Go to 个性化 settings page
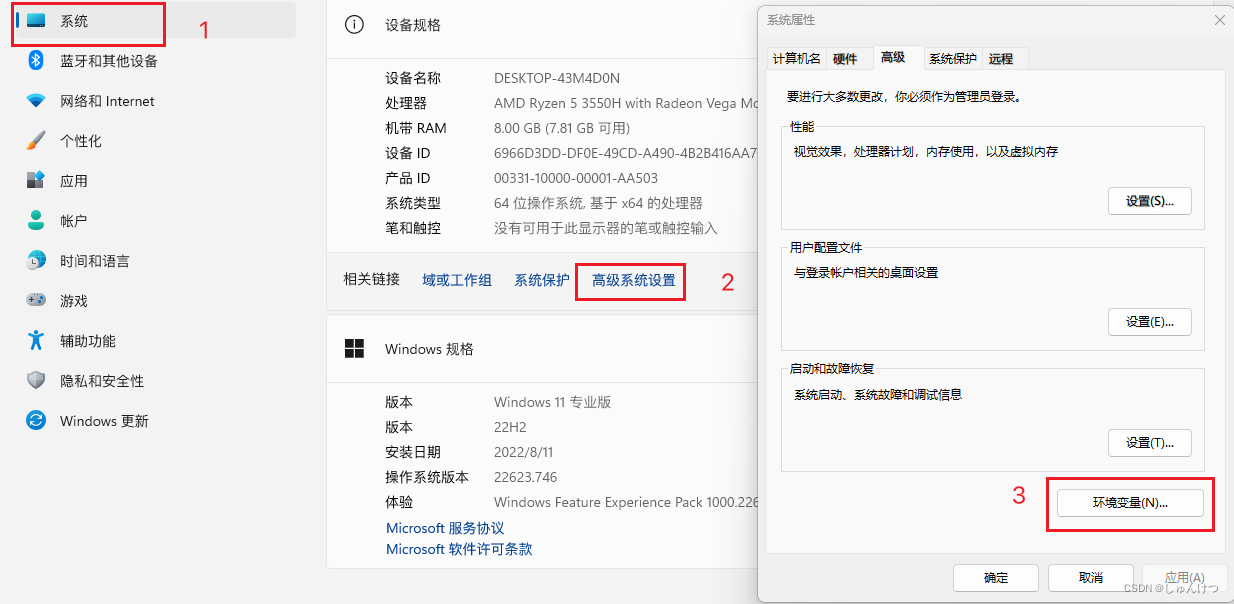The width and height of the screenshot is (1234, 604). [81, 141]
